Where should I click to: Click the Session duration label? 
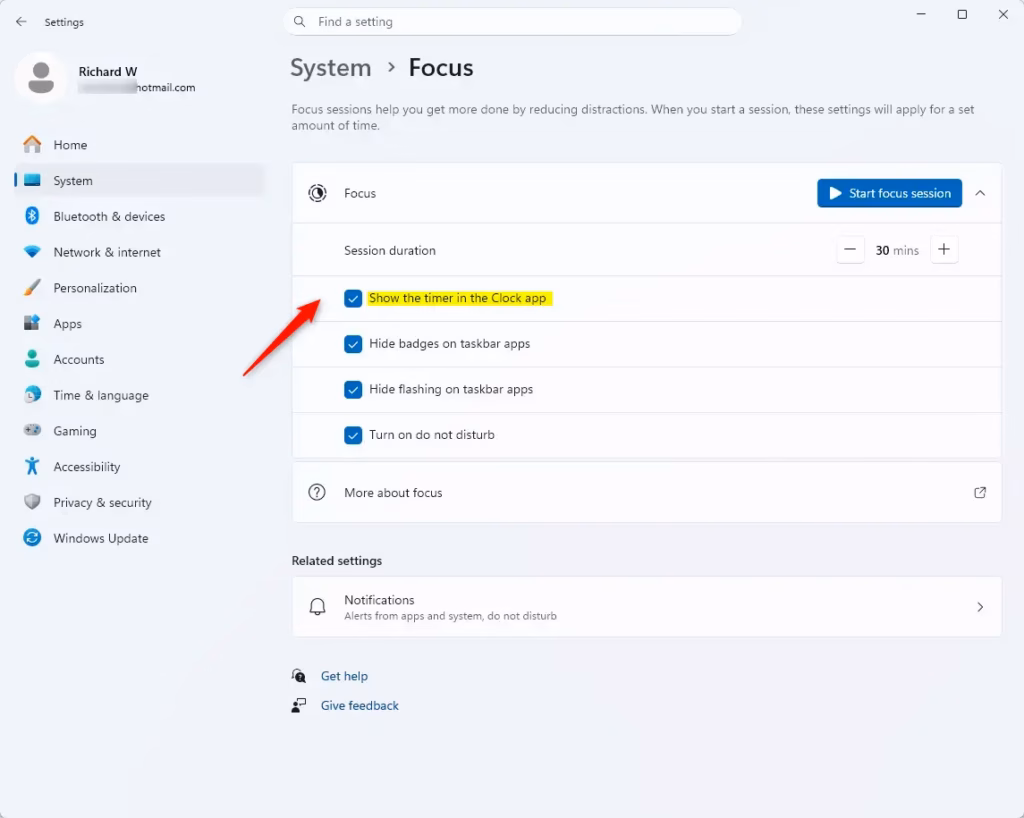pyautogui.click(x=389, y=250)
